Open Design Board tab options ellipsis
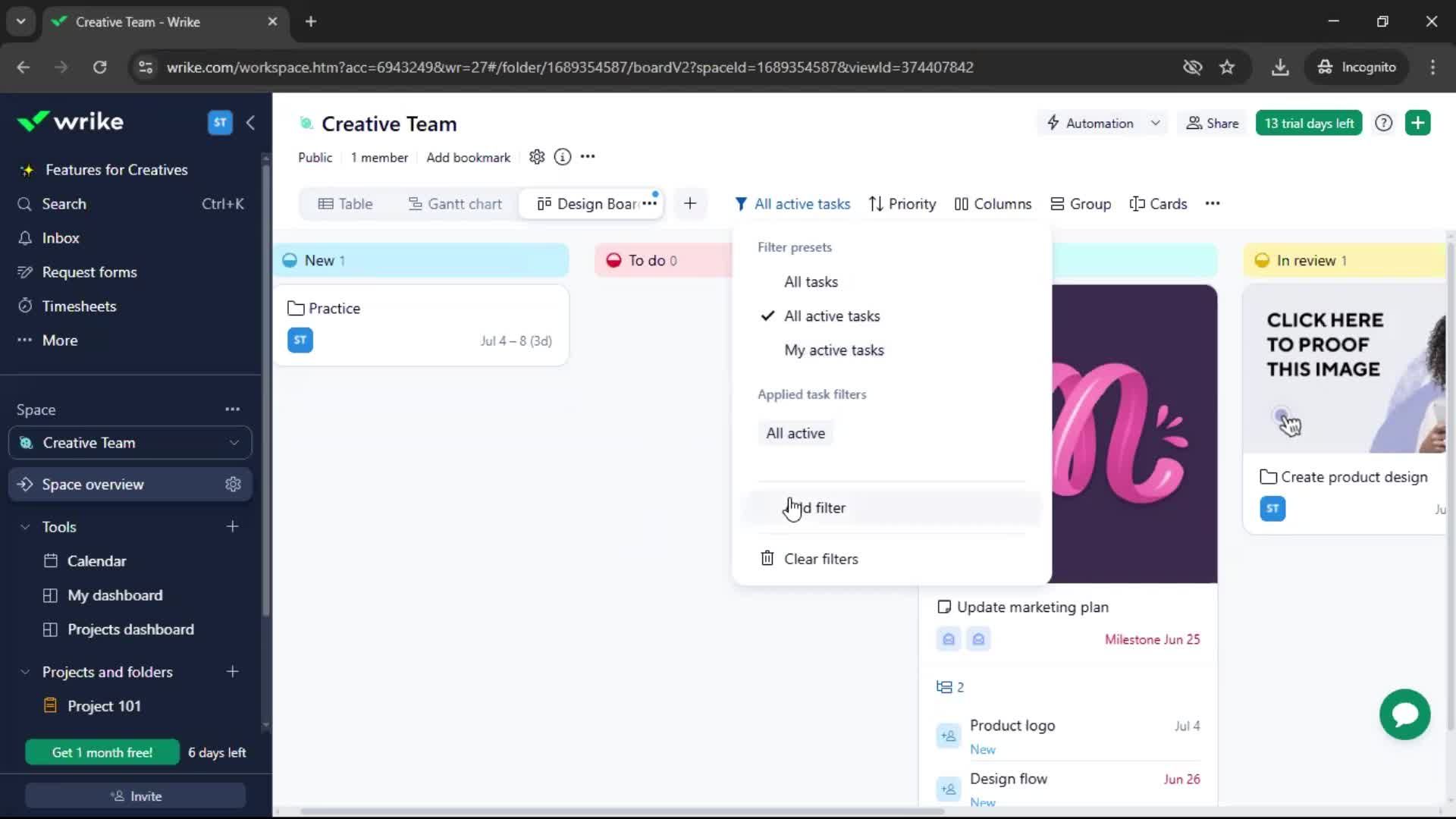 coord(650,203)
